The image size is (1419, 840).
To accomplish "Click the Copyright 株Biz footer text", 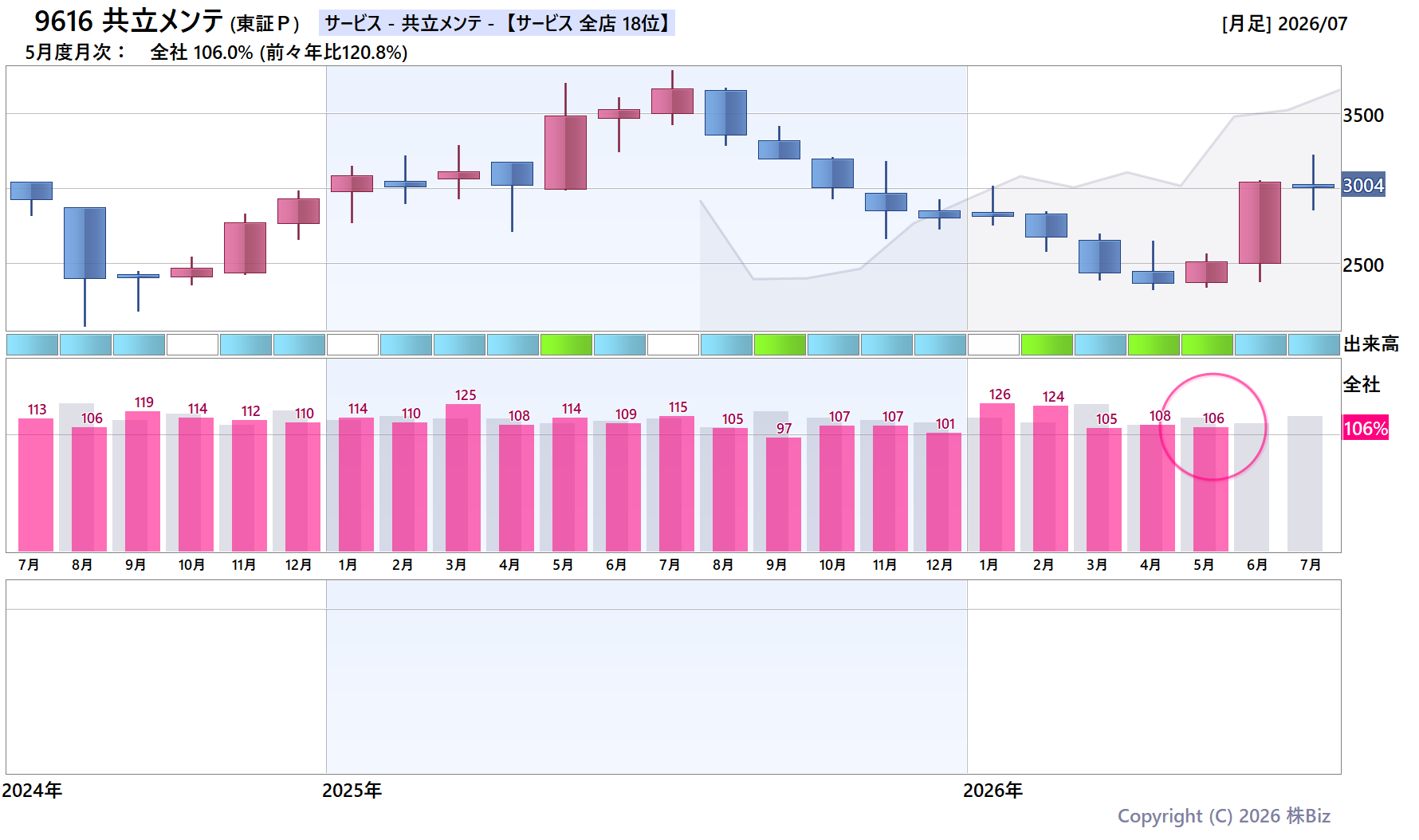I will (1224, 816).
